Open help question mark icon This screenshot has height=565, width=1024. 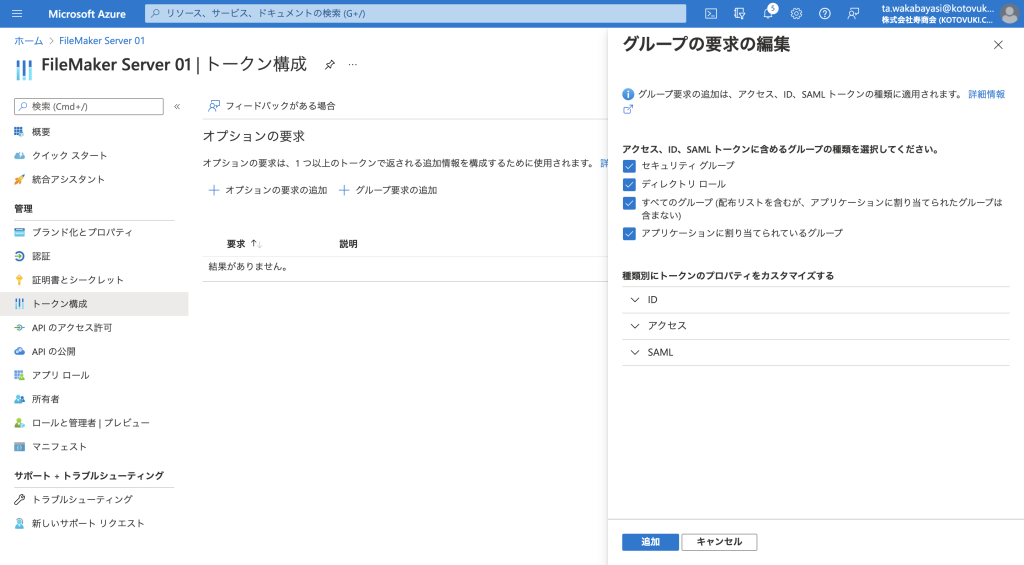pyautogui.click(x=825, y=13)
